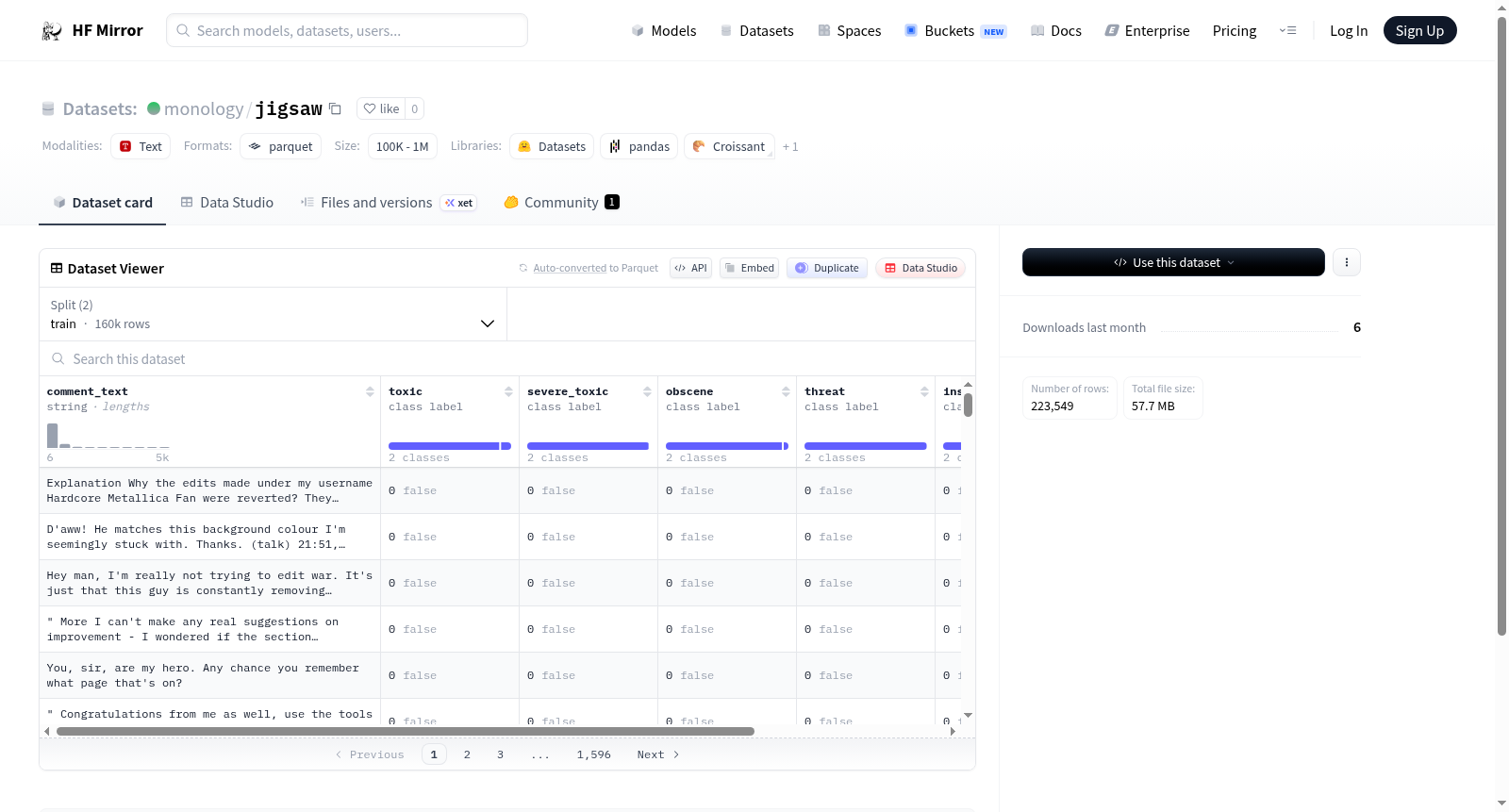
Task: Switch to the Data Studio tab
Action: [x=226, y=203]
